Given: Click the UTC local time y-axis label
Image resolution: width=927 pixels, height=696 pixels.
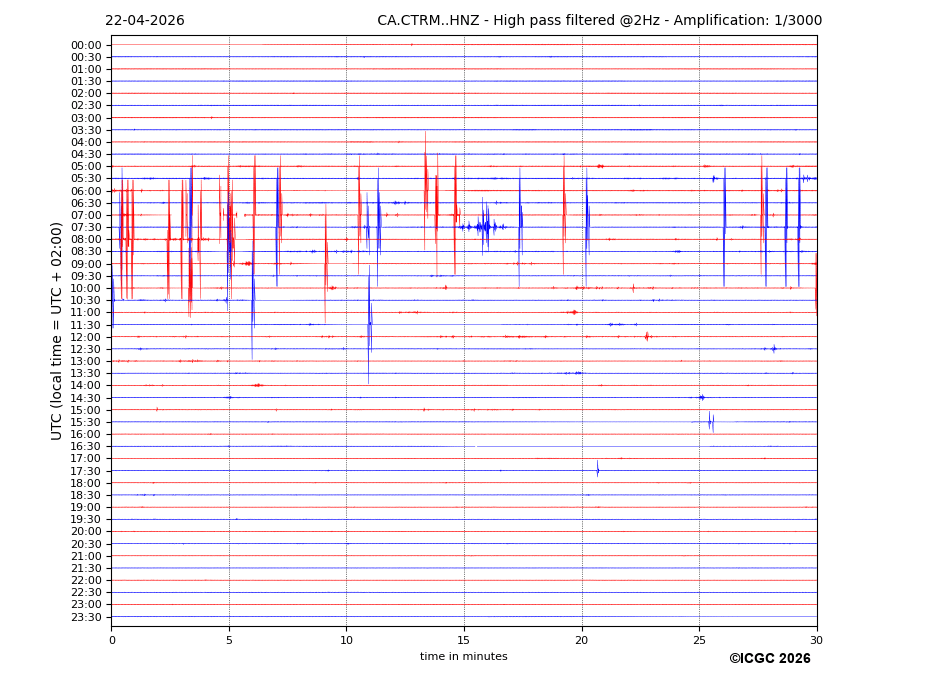Looking at the screenshot, I should coord(57,330).
